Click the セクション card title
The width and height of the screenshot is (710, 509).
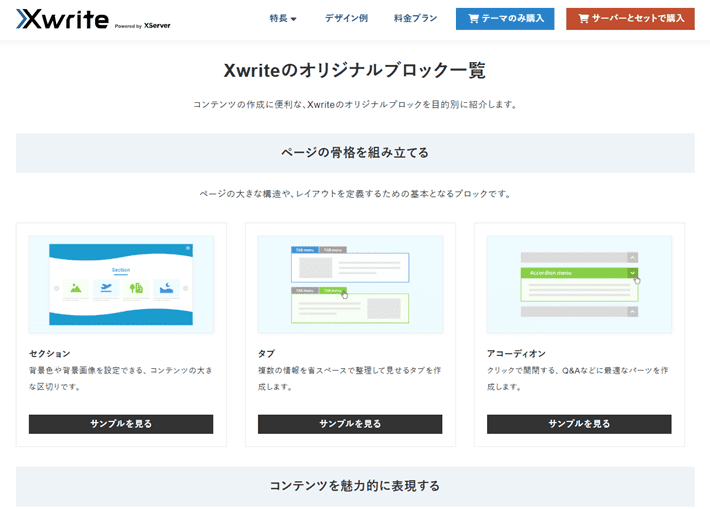50,353
